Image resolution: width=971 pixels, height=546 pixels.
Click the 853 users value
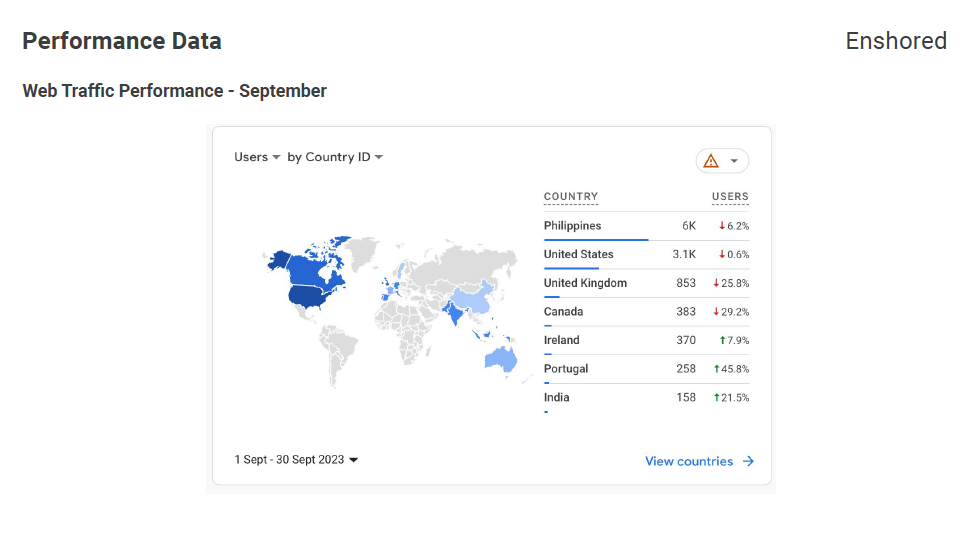pyautogui.click(x=686, y=283)
